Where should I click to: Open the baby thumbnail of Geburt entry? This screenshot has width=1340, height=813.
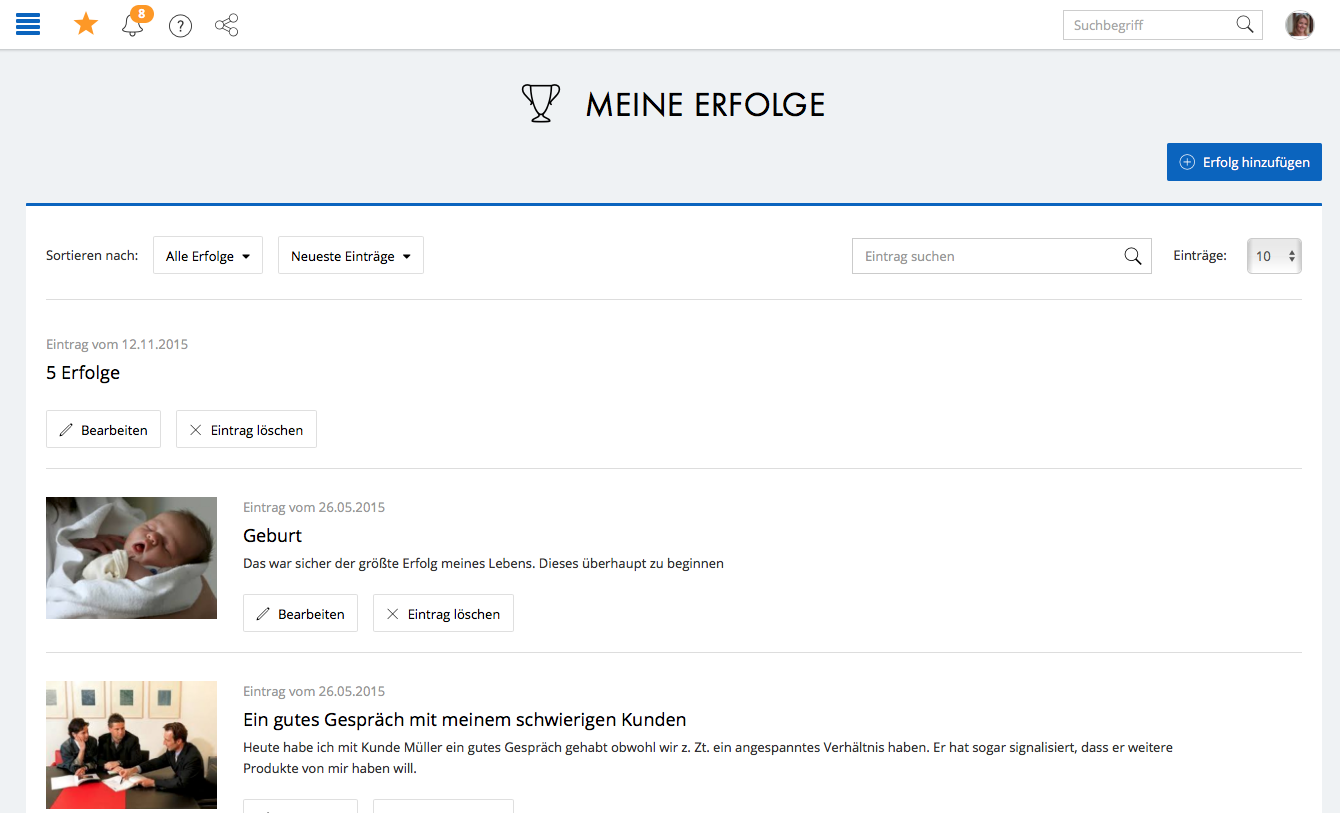pos(131,558)
